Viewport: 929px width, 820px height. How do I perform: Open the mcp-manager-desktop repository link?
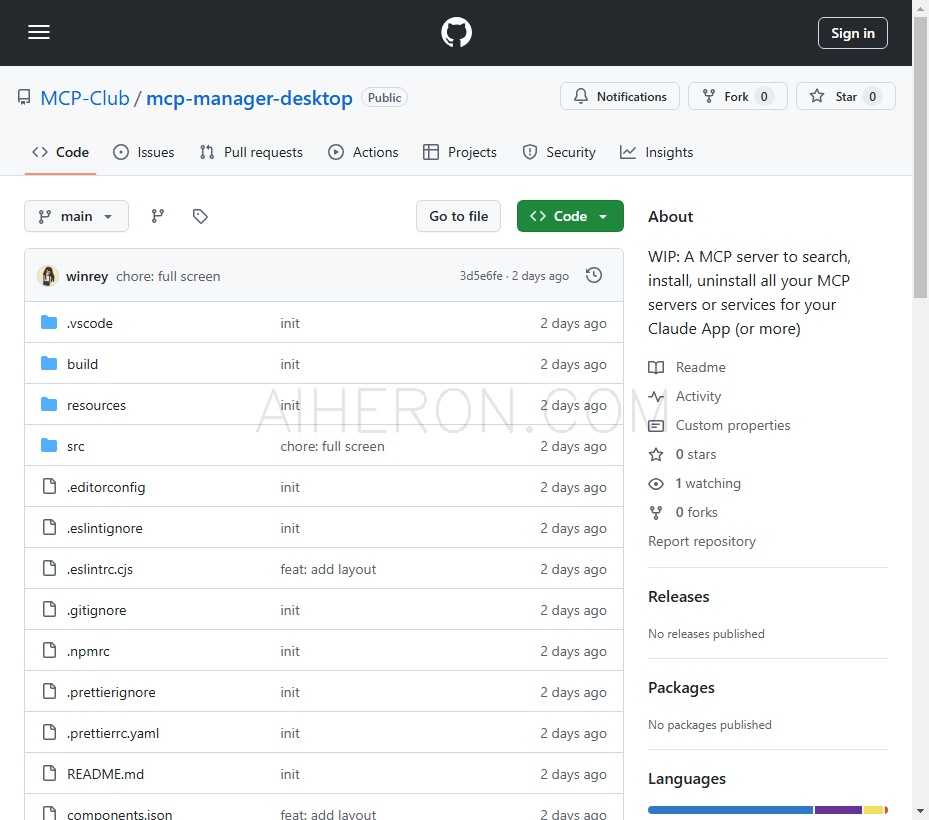249,98
